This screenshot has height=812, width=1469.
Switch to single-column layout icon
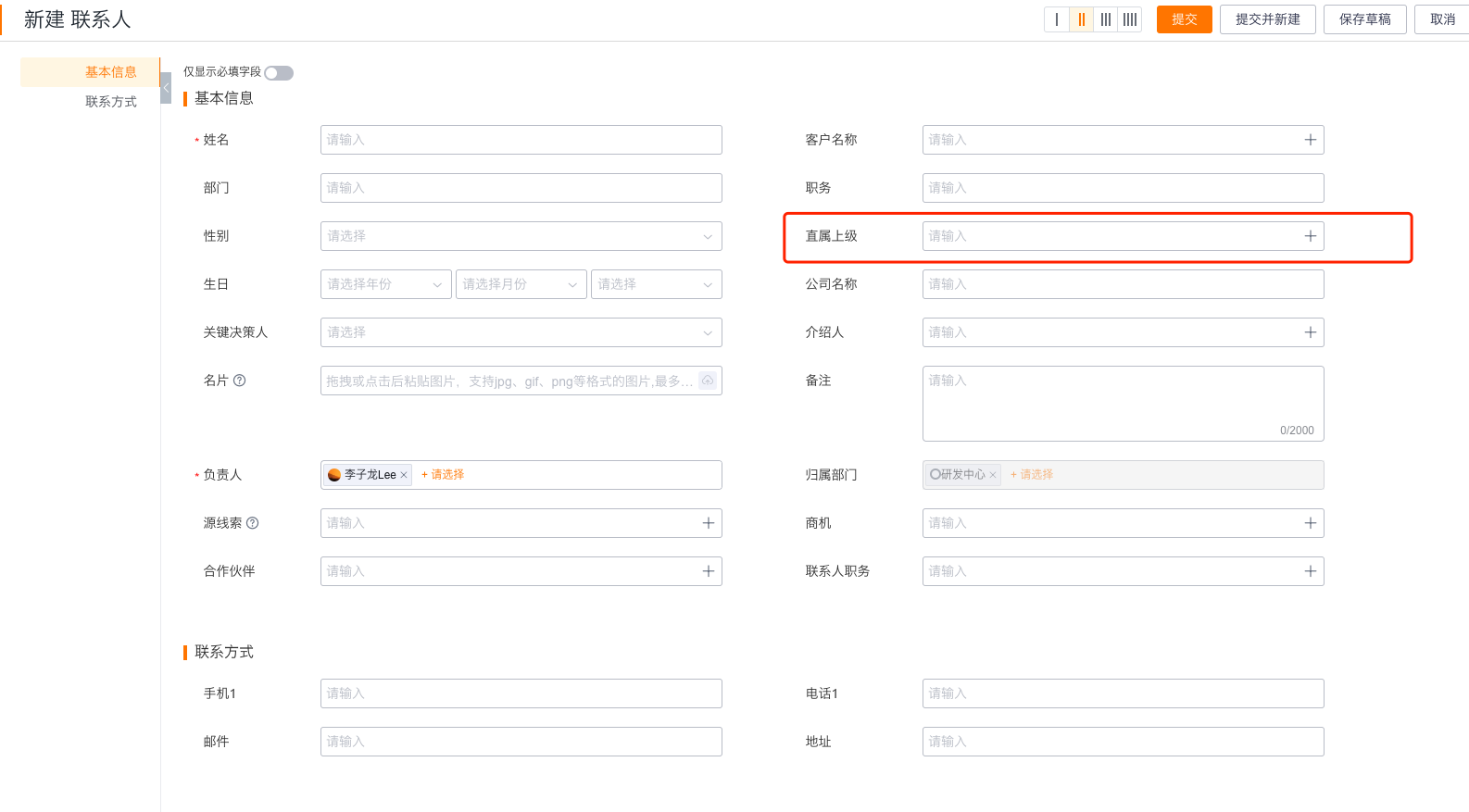(x=1057, y=19)
